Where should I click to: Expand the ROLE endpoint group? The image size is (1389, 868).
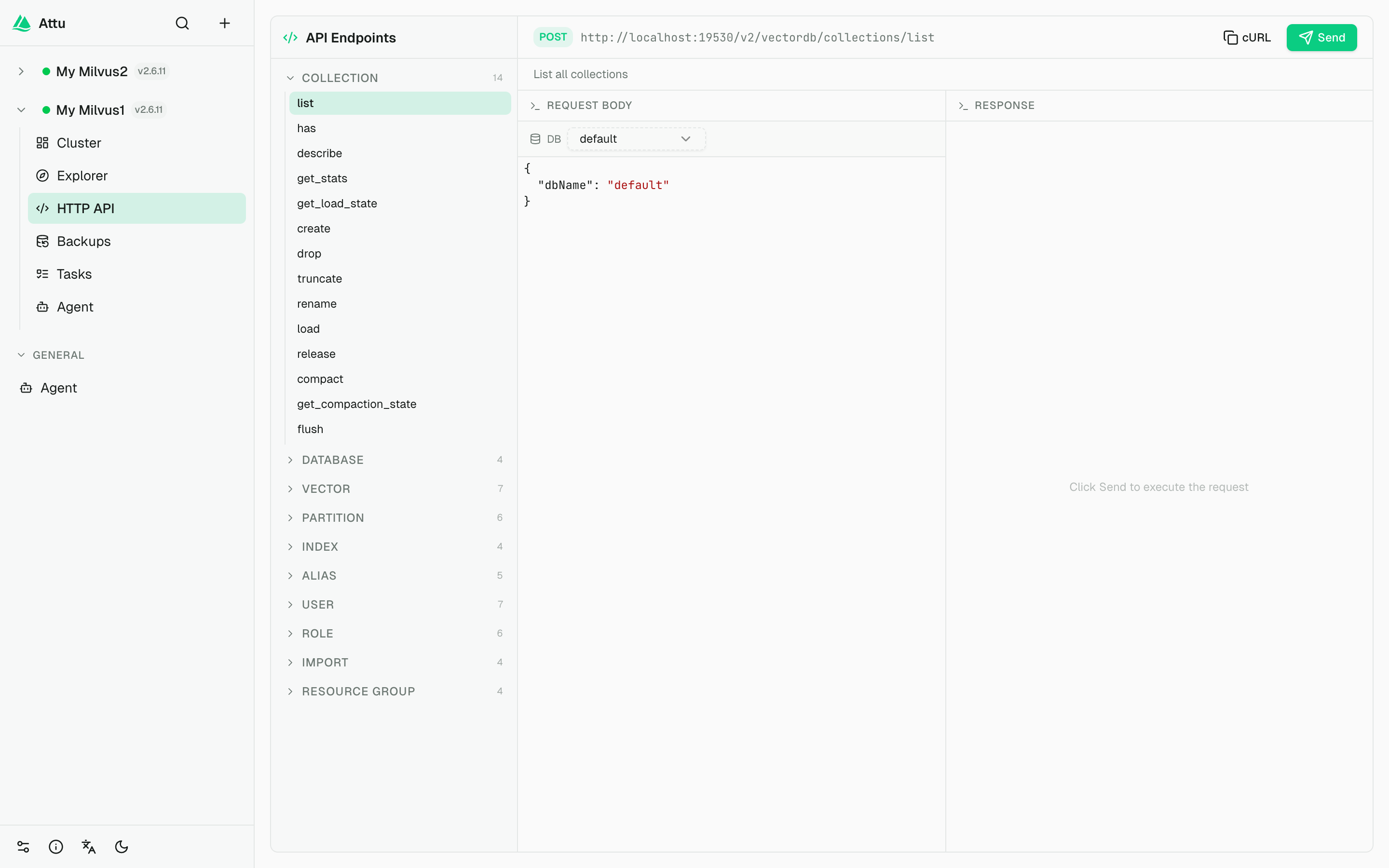click(x=290, y=633)
